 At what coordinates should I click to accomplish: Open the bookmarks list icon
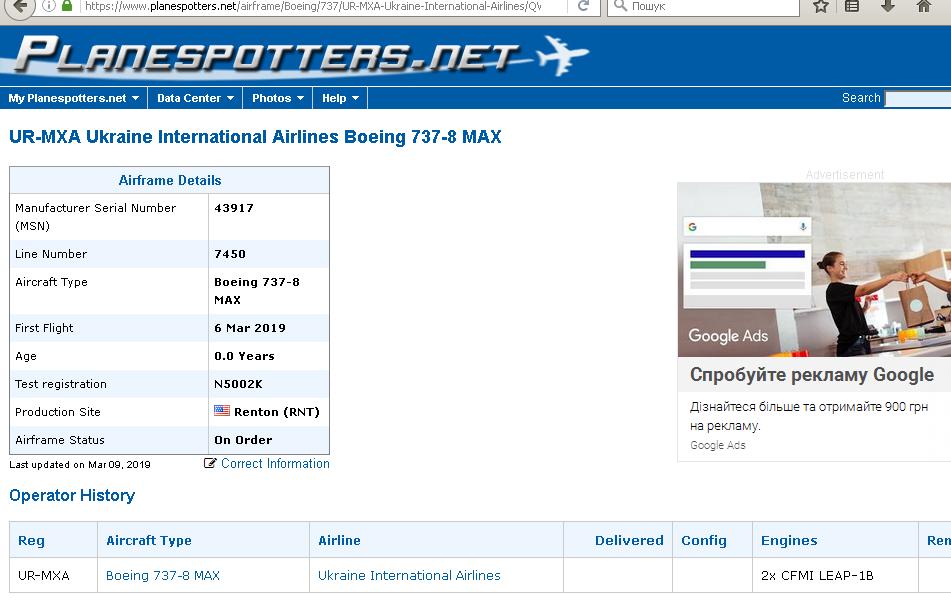(852, 6)
